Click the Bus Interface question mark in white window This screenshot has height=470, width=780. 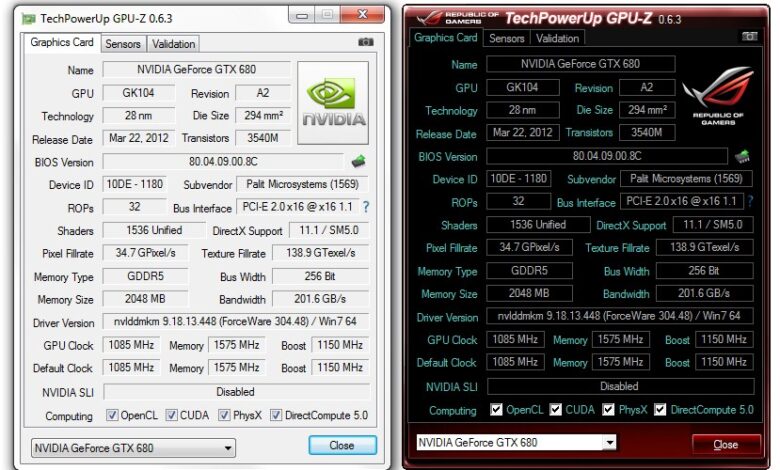tap(366, 207)
